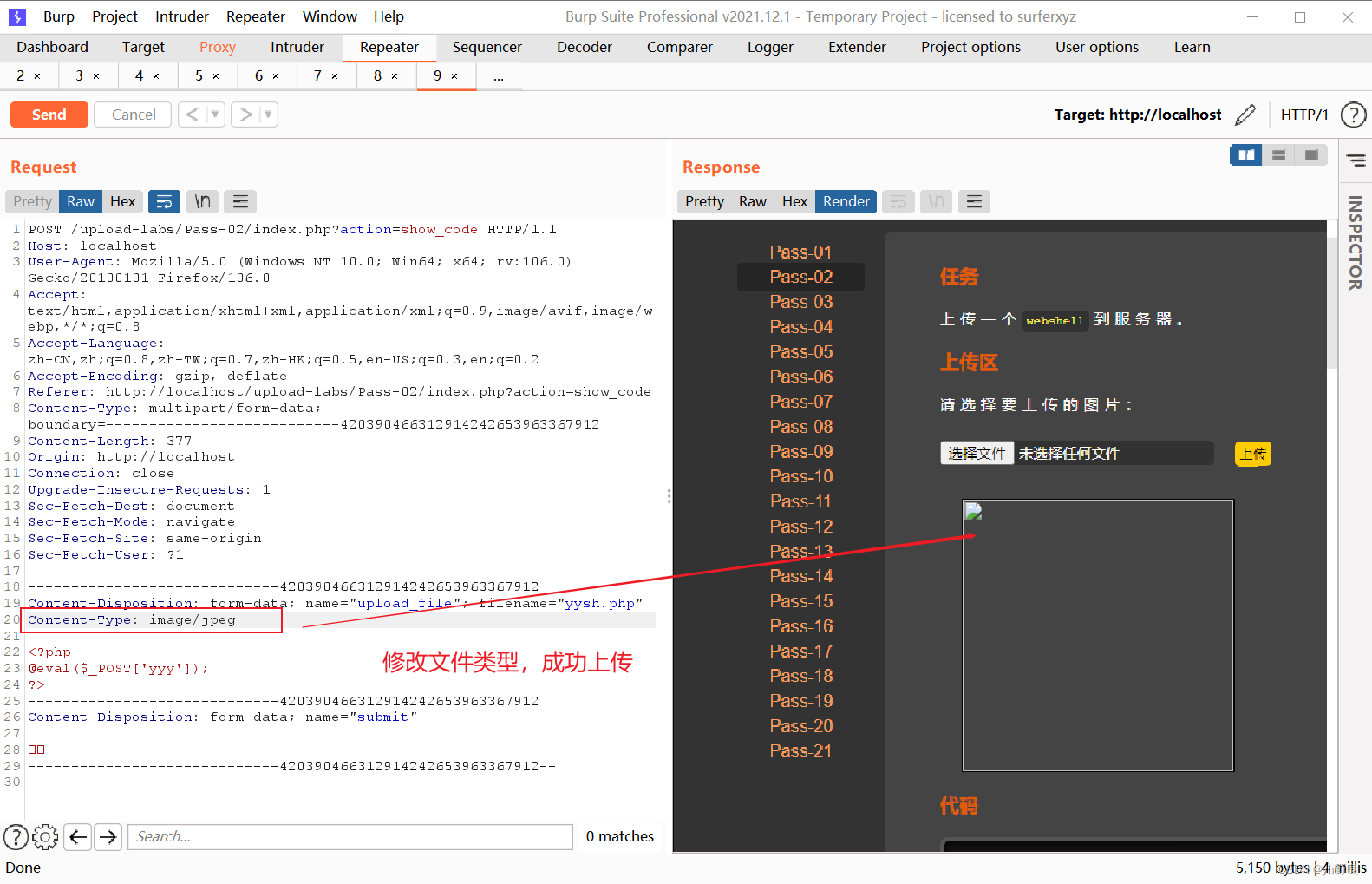Select top-bottom layout view icon
The height and width of the screenshot is (884, 1372).
pos(1278,155)
